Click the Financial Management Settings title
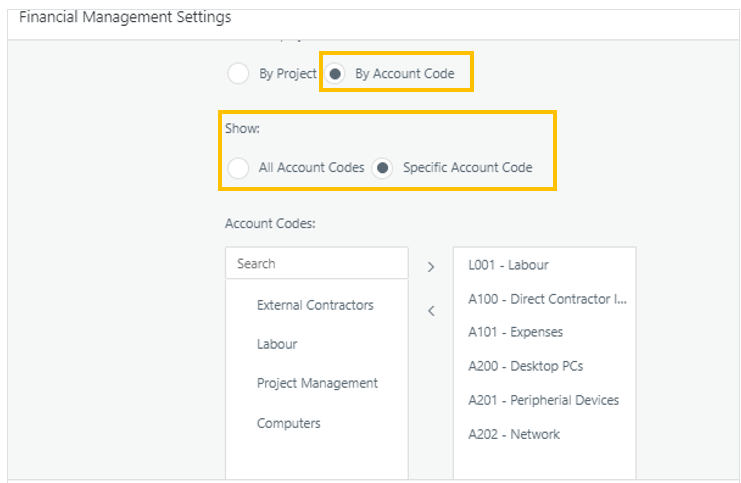741x483 pixels. click(x=125, y=18)
